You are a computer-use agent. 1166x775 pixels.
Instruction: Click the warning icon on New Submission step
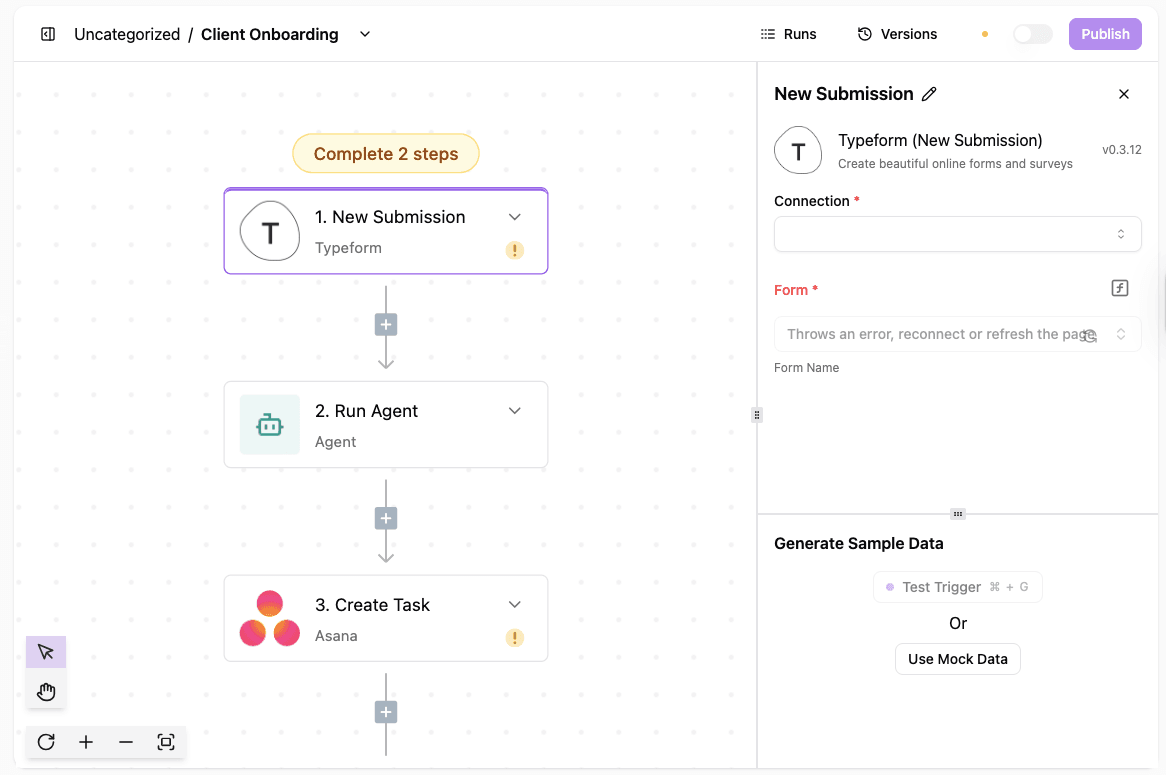[514, 250]
